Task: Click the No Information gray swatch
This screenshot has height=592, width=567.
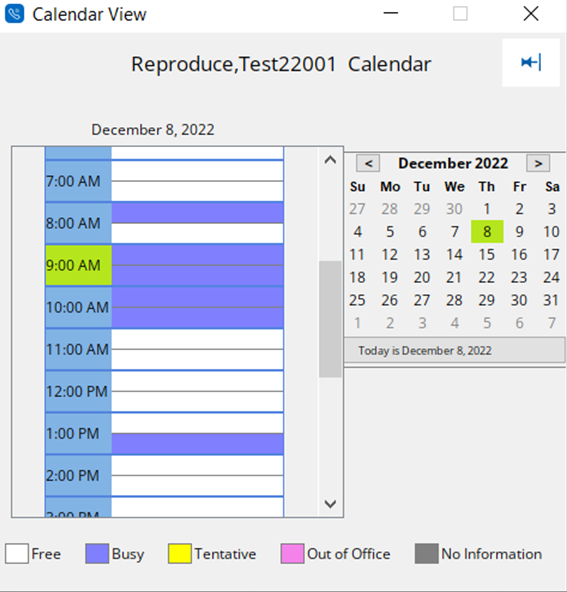Action: pyautogui.click(x=427, y=553)
